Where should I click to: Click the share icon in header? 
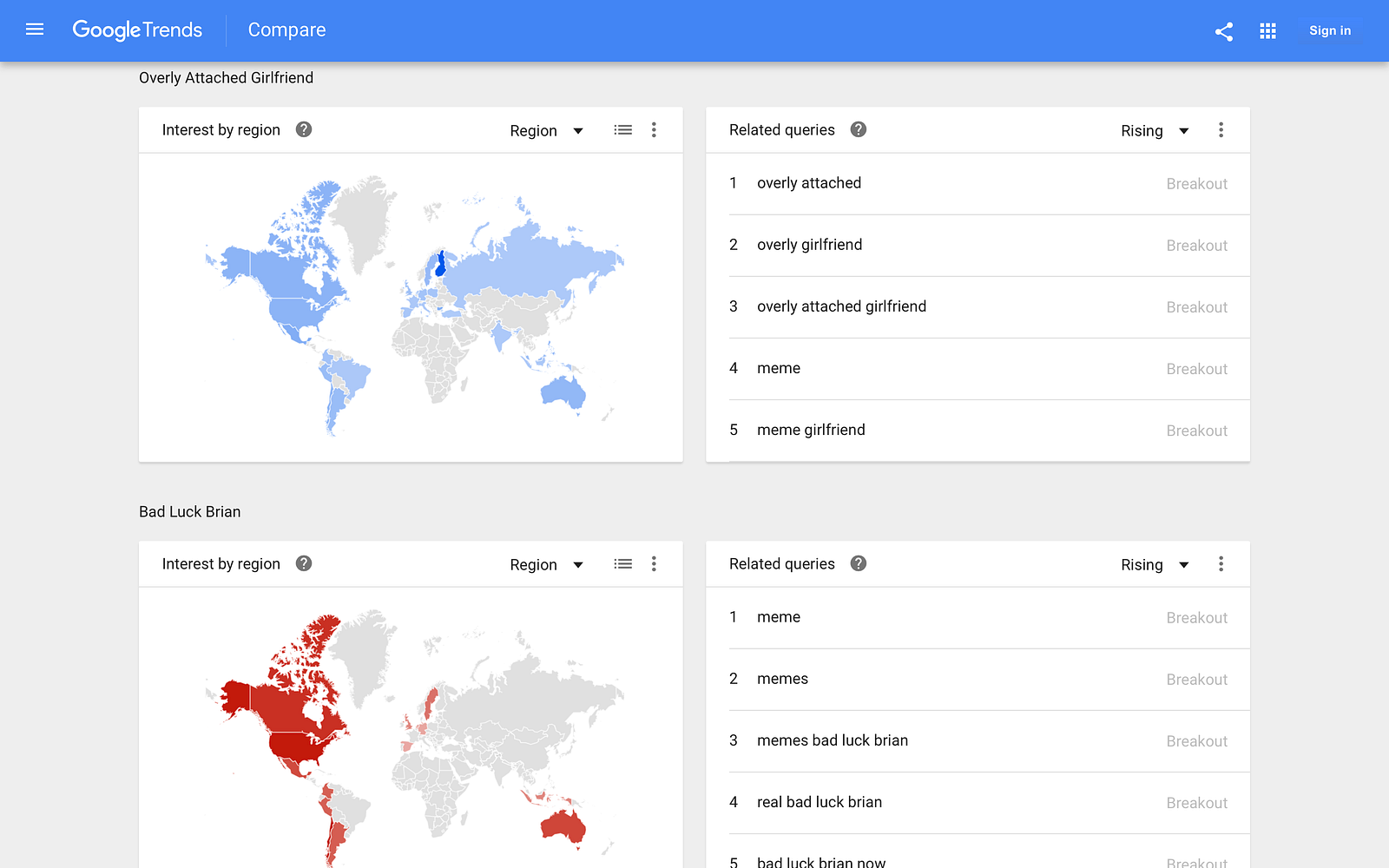(1224, 31)
